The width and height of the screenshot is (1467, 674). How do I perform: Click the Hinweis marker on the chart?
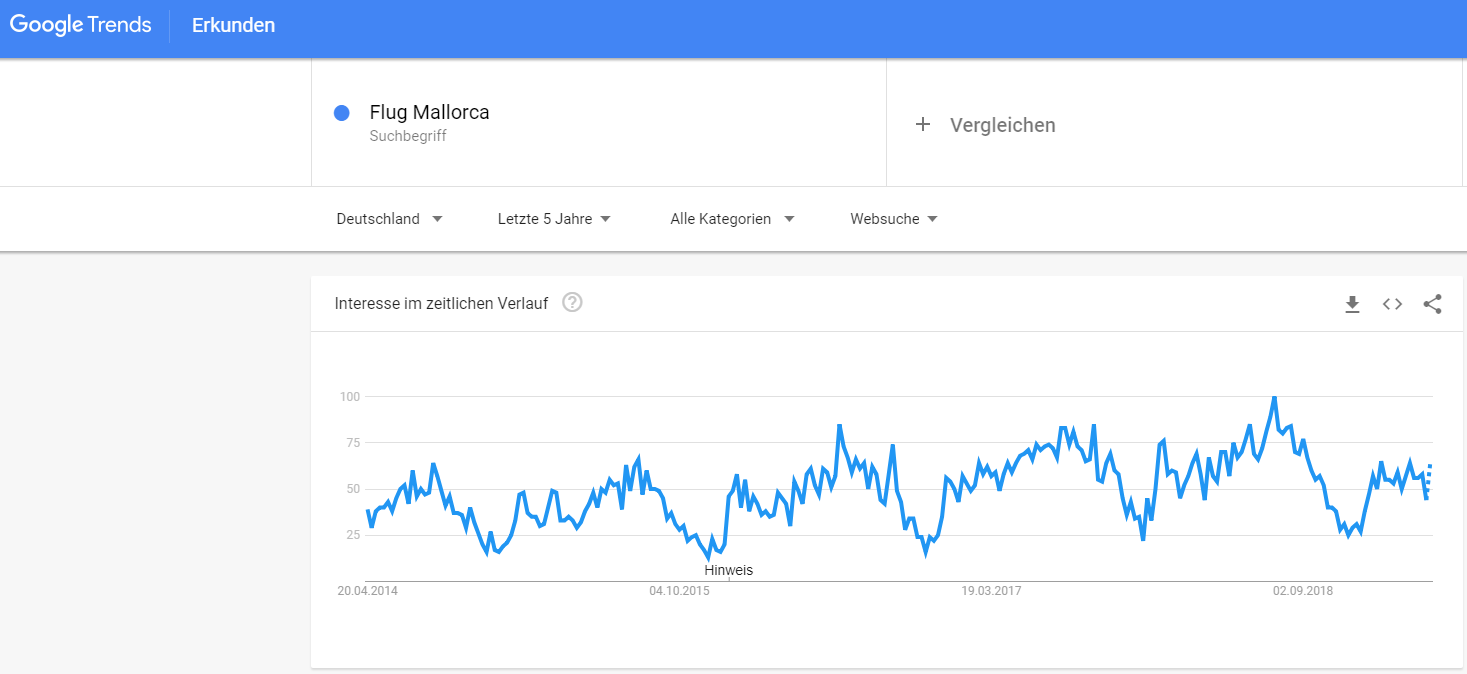729,571
